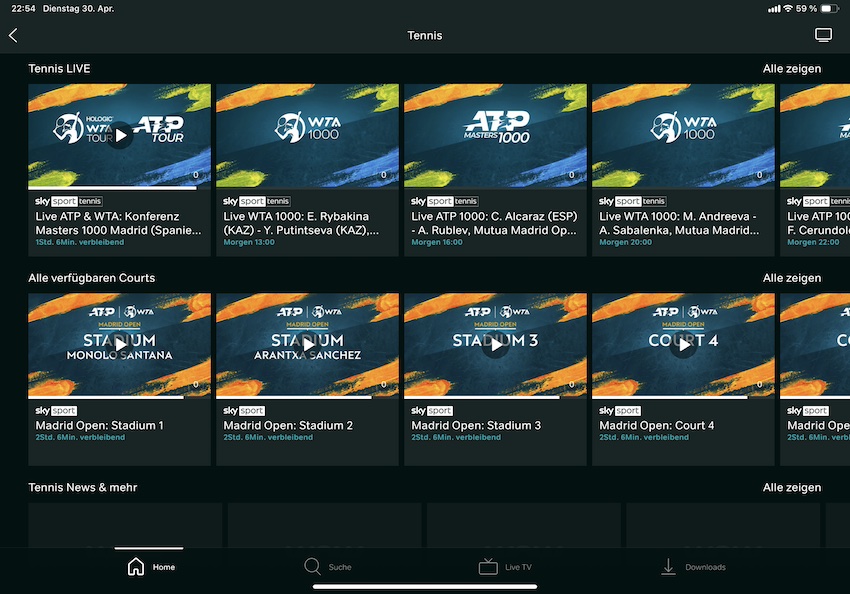This screenshot has height=594, width=850.
Task: Tap the iPad home indicator bar
Action: coord(425,586)
